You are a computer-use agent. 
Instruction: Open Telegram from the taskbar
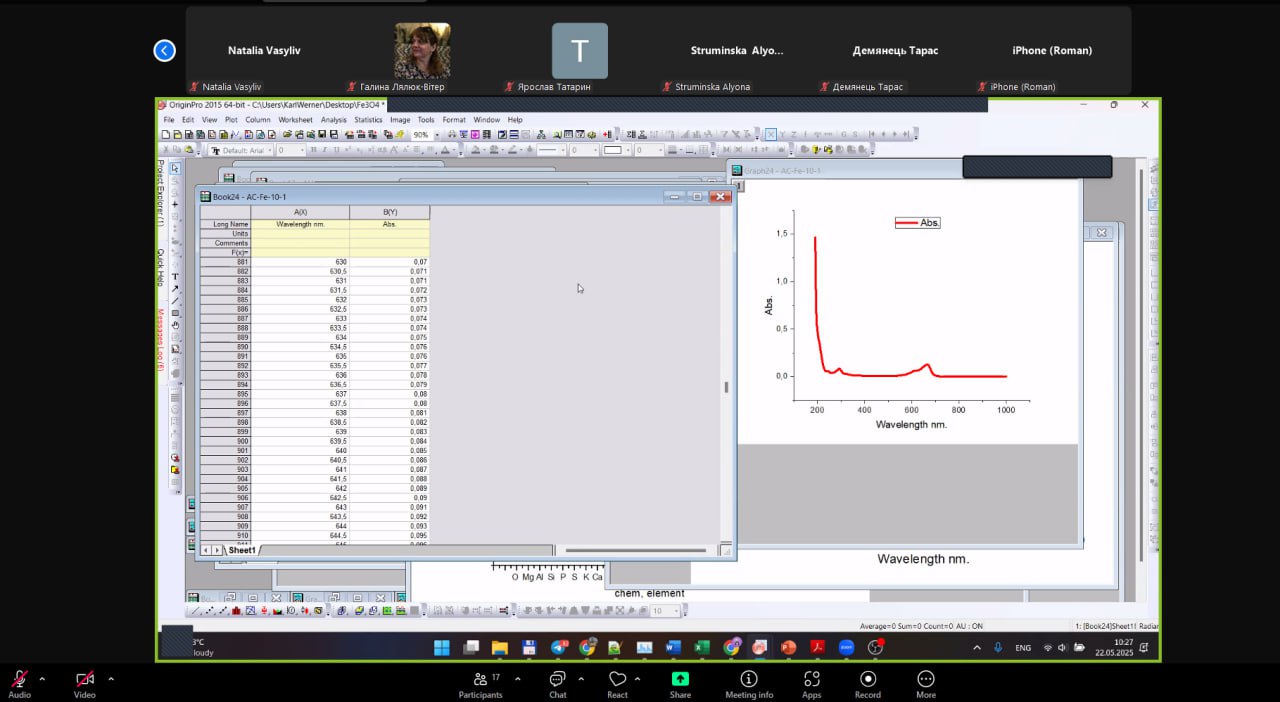tap(558, 647)
